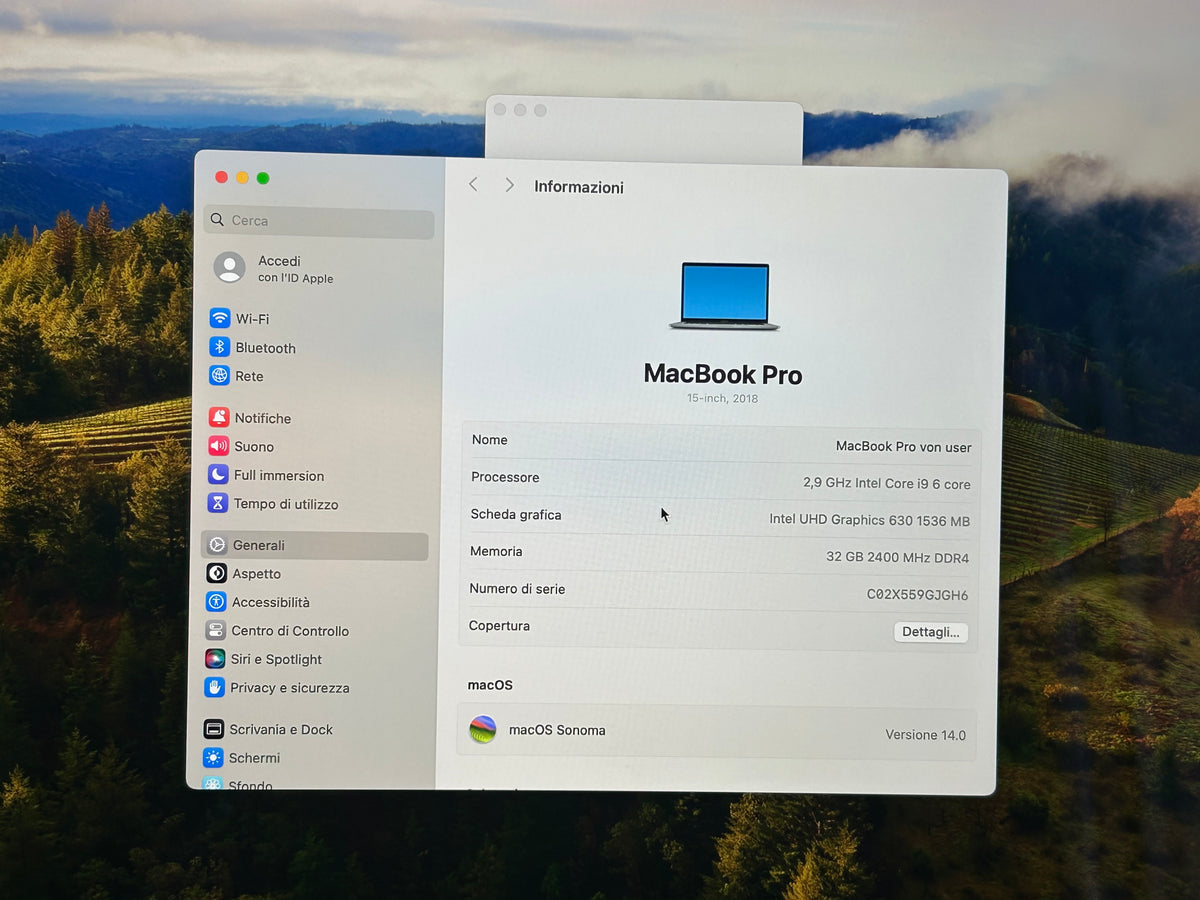The image size is (1200, 900).
Task: Select the Suono speaker icon
Action: [x=219, y=446]
